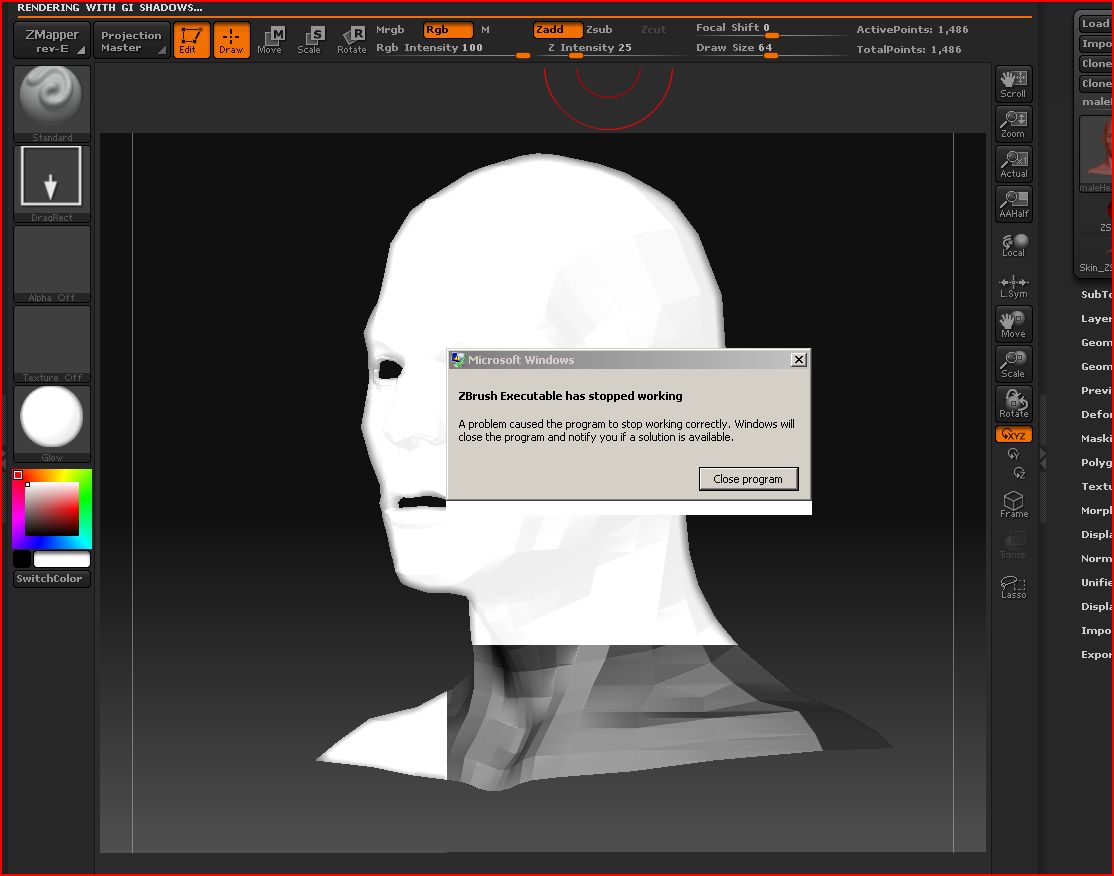Close the Microsoft Windows error dialog
1114x876 pixels.
pos(799,359)
